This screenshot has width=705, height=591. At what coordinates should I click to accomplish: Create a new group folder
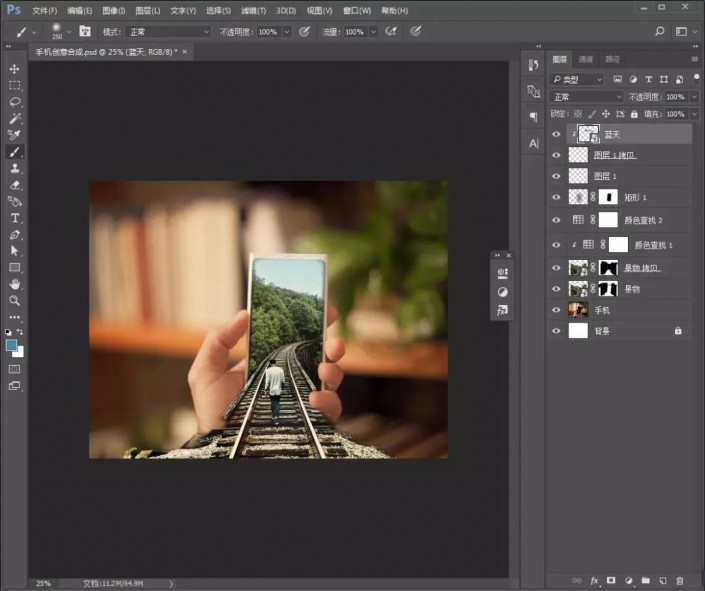tap(646, 581)
